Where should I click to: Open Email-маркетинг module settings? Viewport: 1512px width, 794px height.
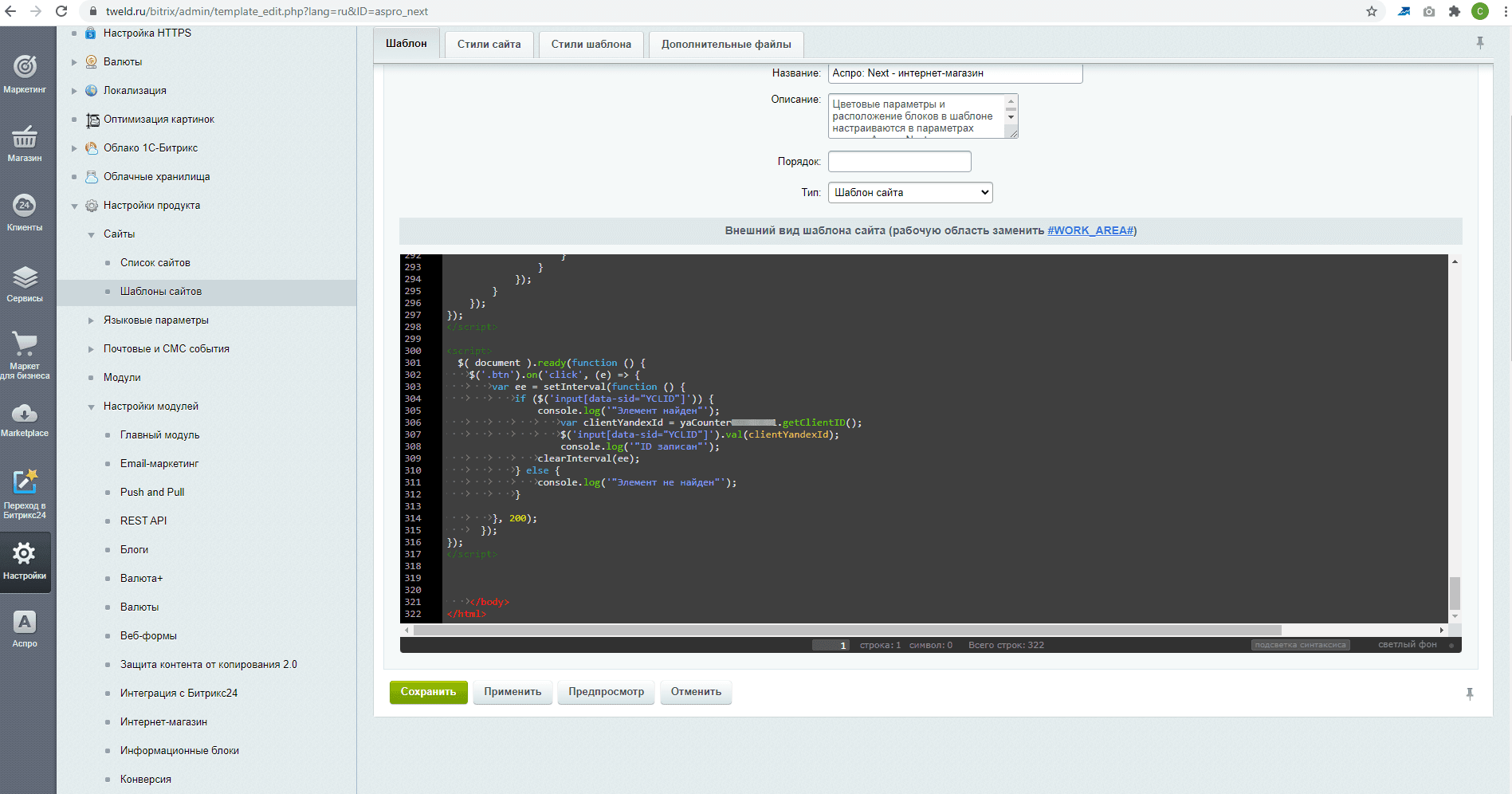(x=159, y=464)
